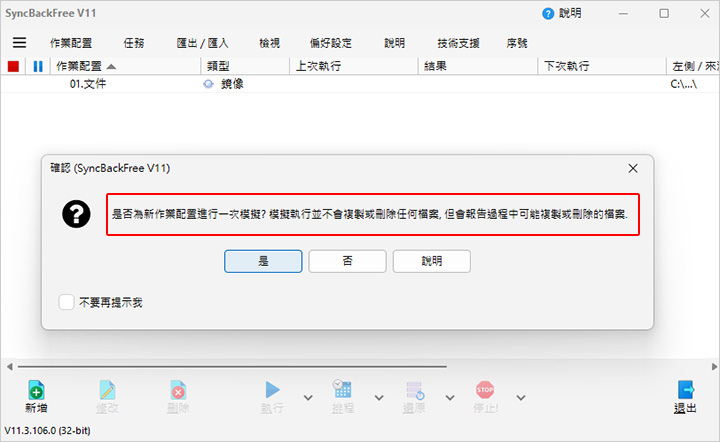Expand the 停止 stop dropdown arrow

[x=521, y=397]
